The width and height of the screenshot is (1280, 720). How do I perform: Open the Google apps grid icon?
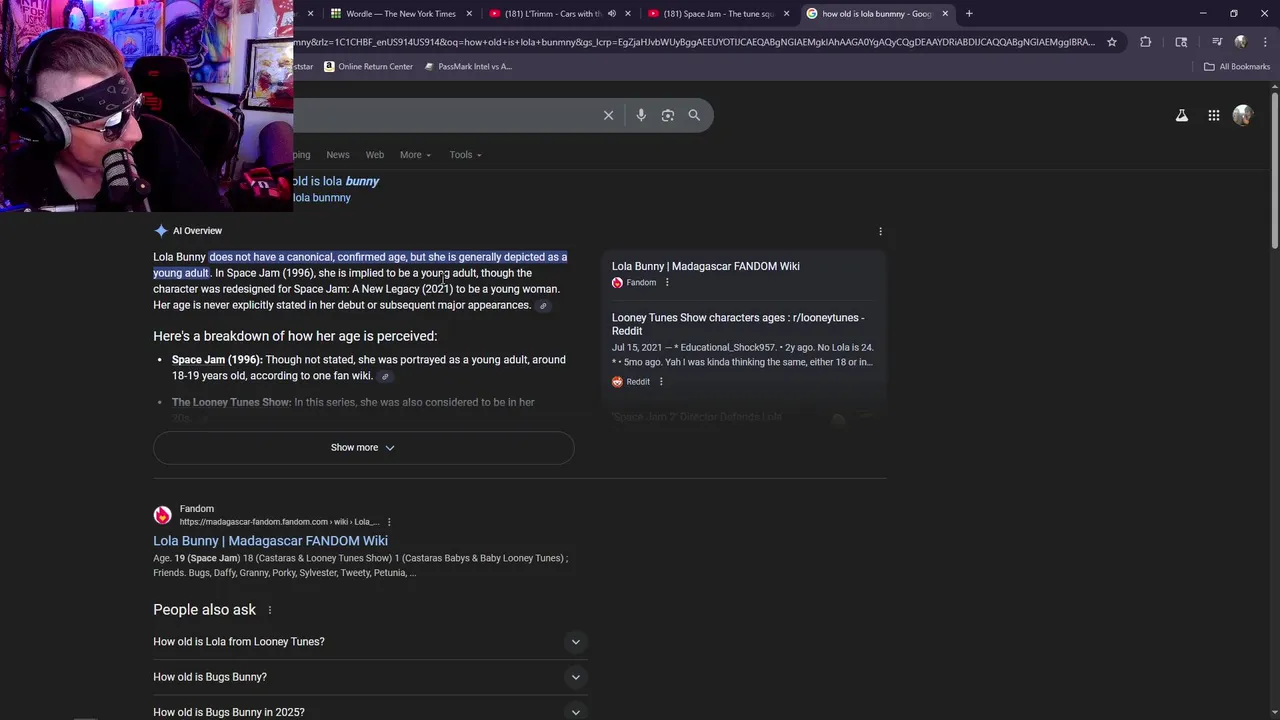pos(1213,115)
